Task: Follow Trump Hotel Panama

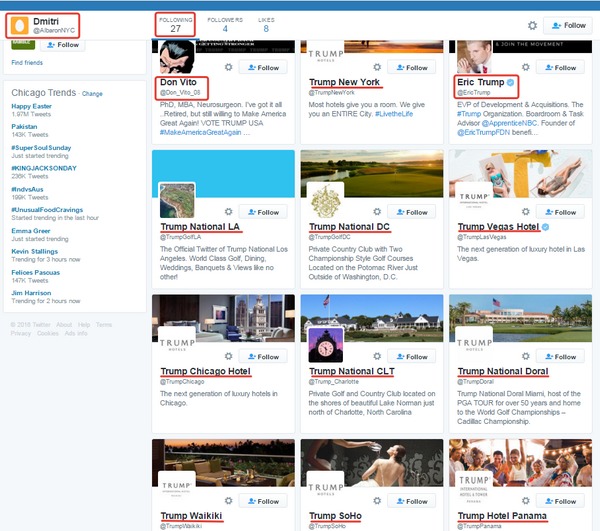Action: click(560, 501)
